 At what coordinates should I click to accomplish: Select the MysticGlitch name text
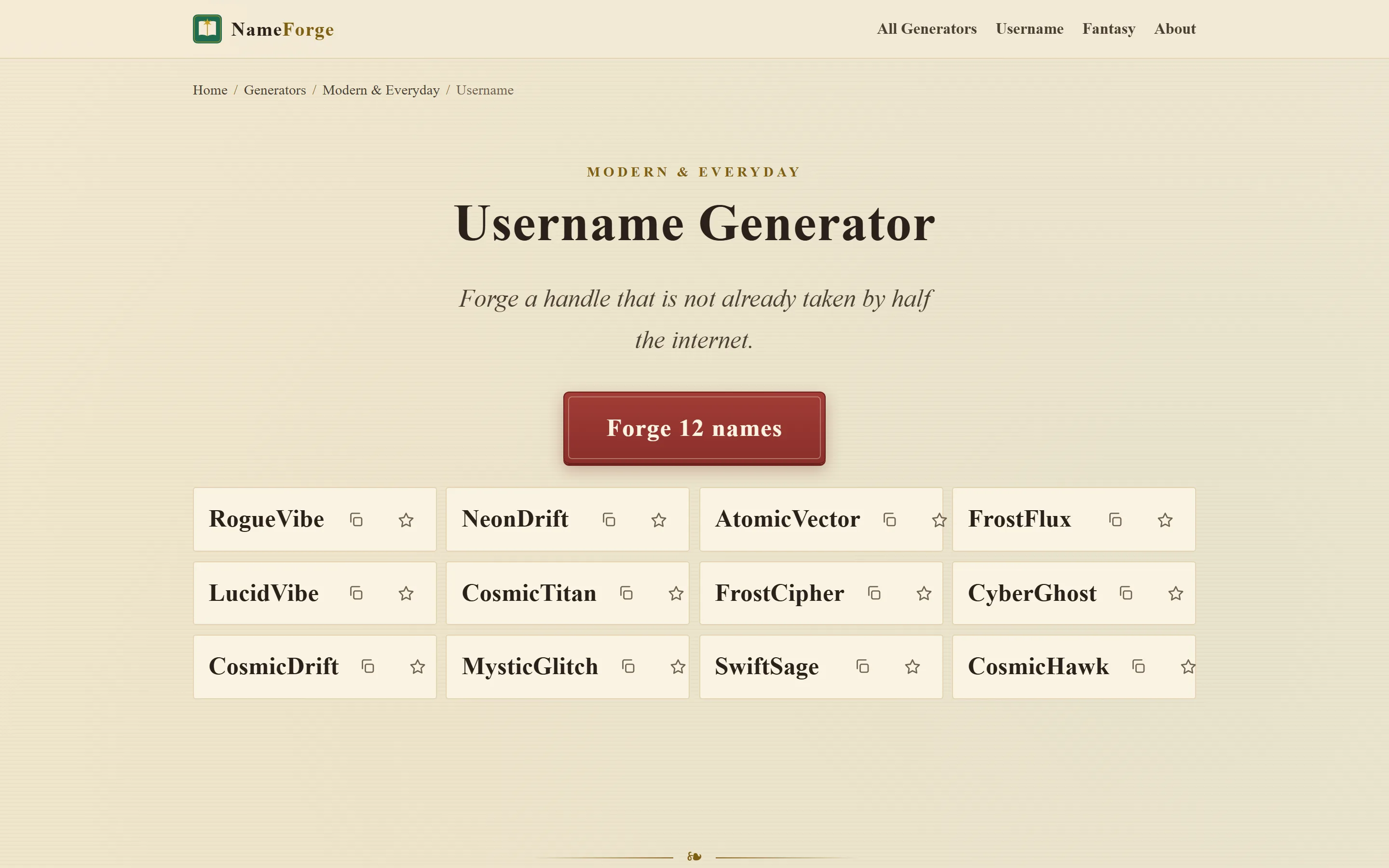(530, 666)
